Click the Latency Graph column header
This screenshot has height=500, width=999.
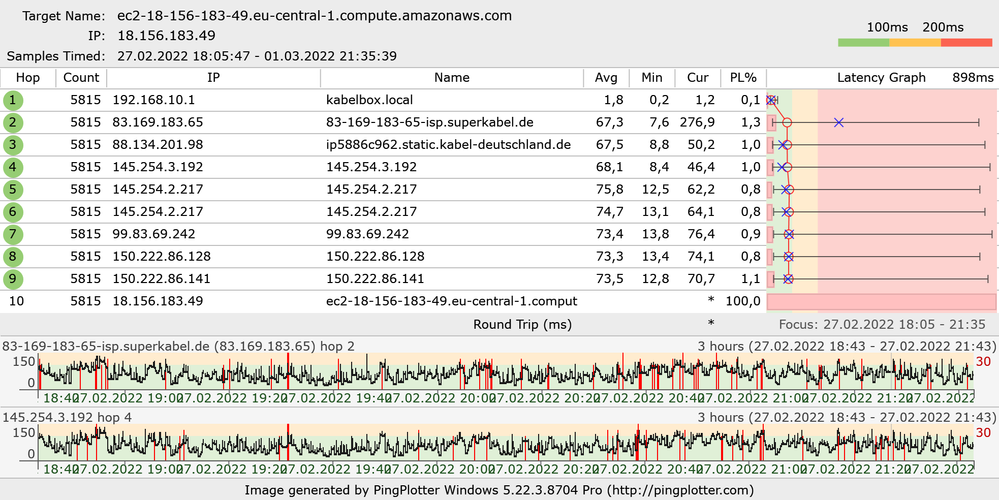click(x=881, y=78)
